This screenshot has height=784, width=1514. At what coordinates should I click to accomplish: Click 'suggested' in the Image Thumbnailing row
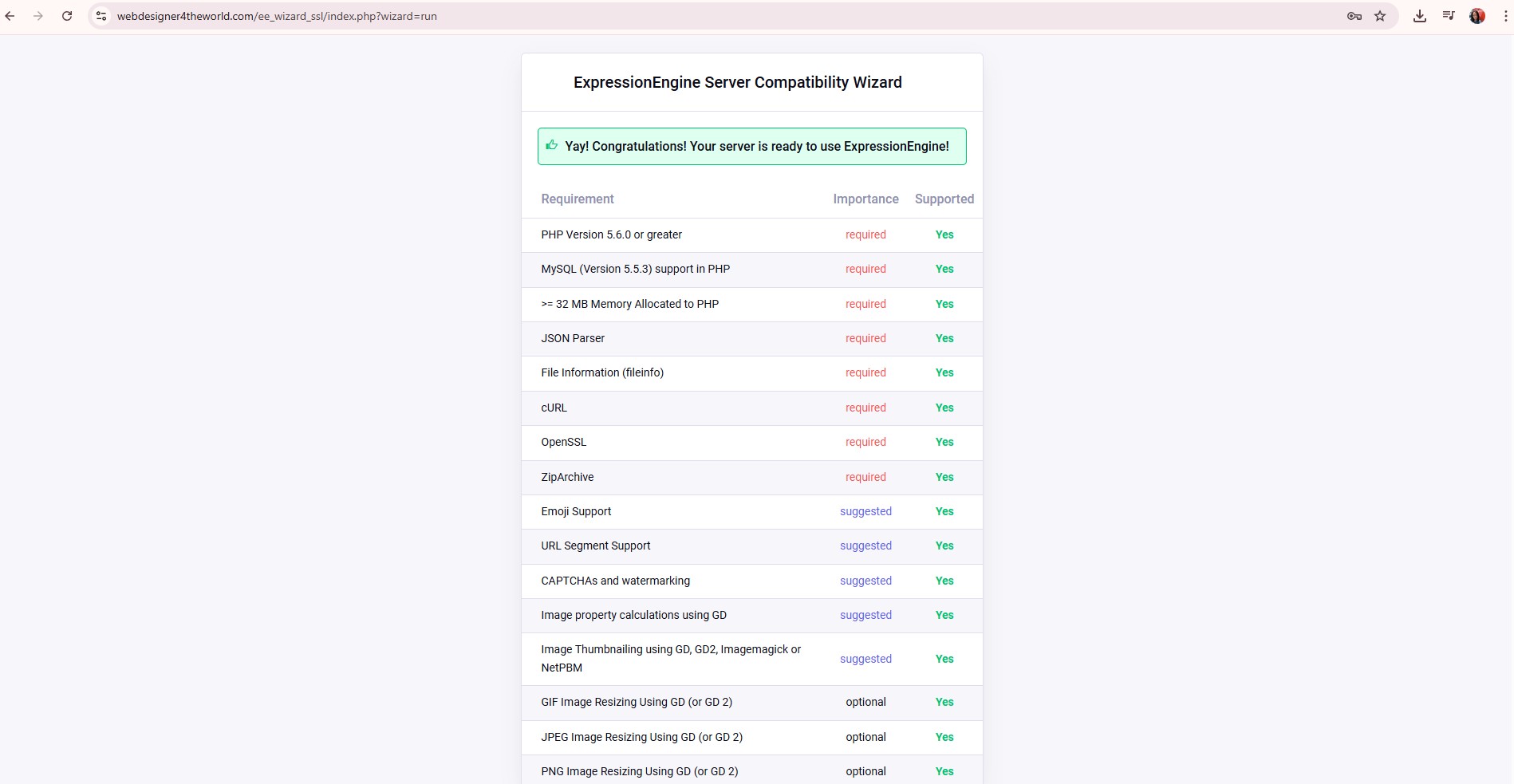[x=865, y=659]
